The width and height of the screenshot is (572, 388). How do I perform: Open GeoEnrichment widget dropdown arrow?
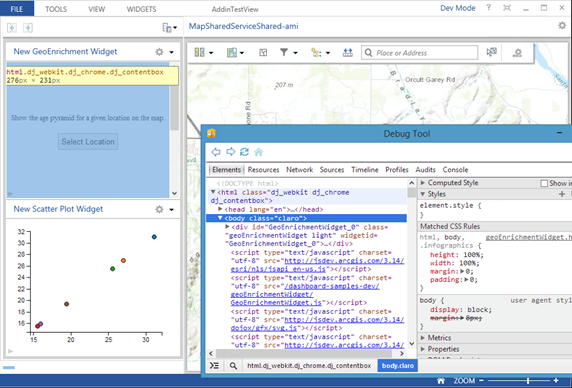[171, 52]
